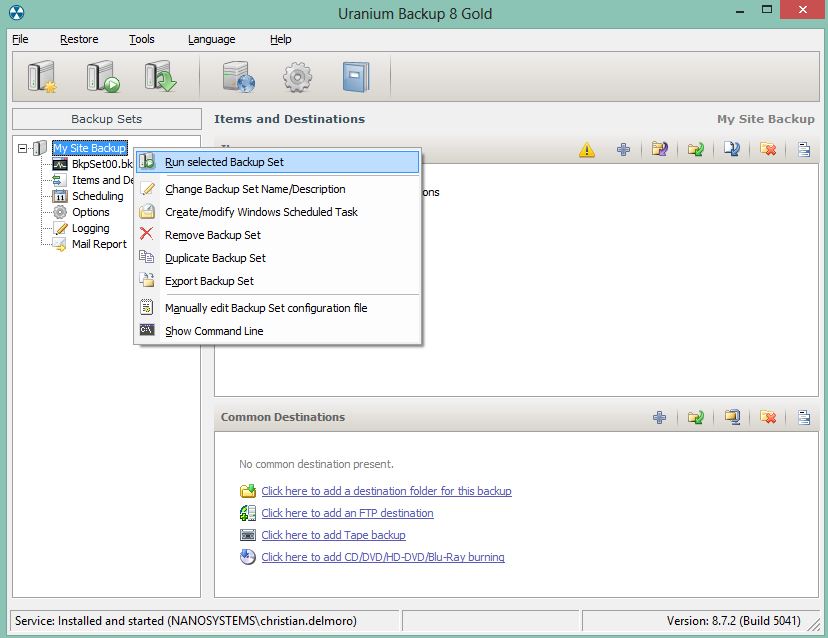Click the Service: Installed and started status text
The image size is (828, 638).
click(186, 621)
